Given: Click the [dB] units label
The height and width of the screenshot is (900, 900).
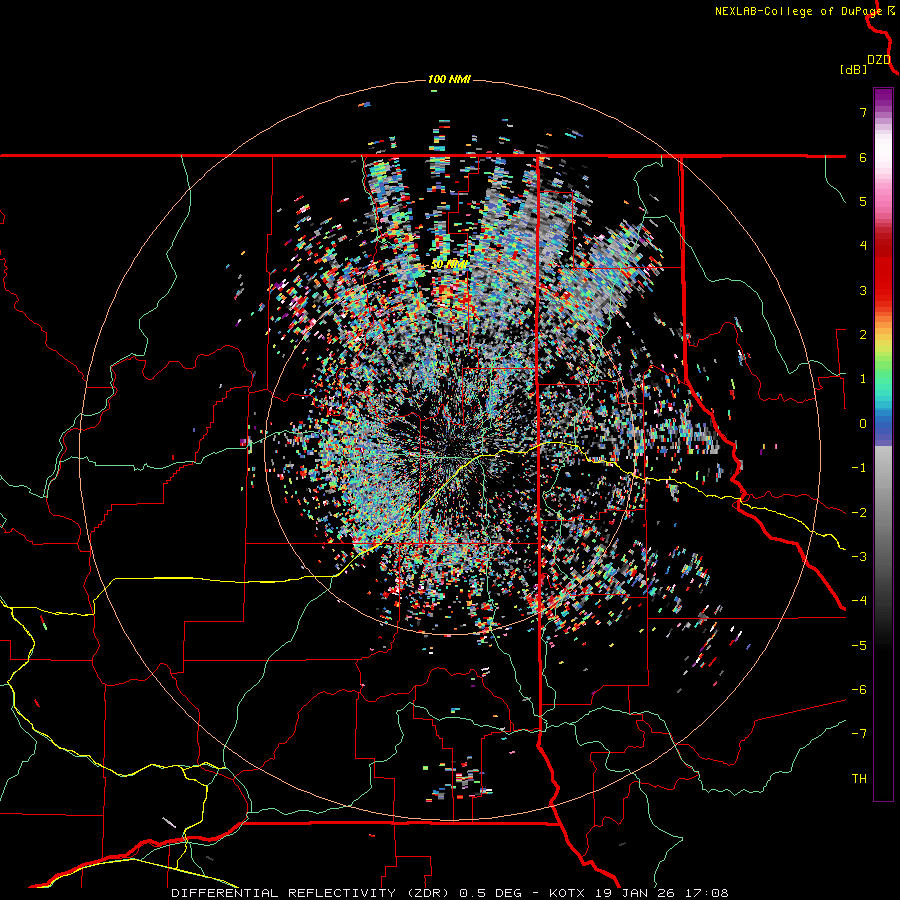Looking at the screenshot, I should pyautogui.click(x=853, y=69).
